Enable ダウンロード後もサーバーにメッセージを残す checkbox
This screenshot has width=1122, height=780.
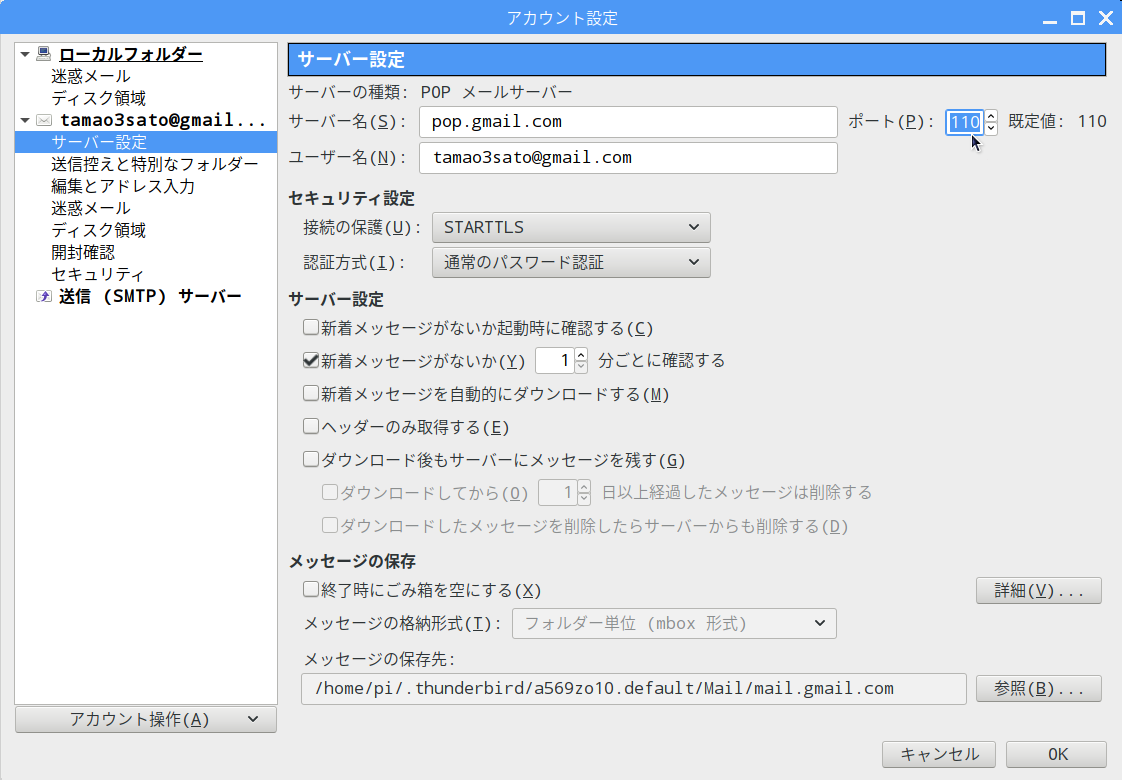pyautogui.click(x=311, y=459)
